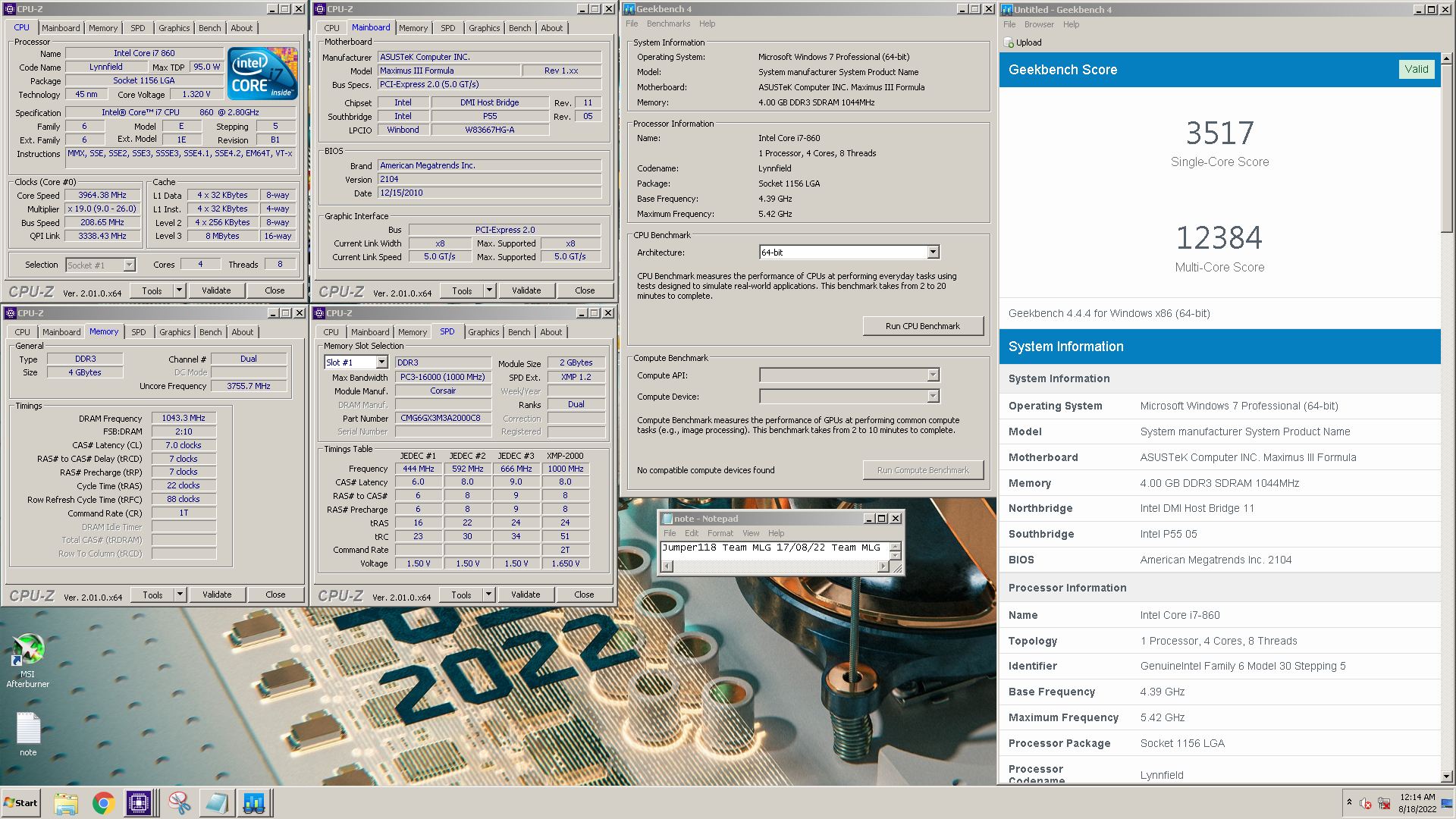The image size is (1456, 819).
Task: Switch to Mainboard tab in CPU-Z processor window
Action: (x=61, y=28)
